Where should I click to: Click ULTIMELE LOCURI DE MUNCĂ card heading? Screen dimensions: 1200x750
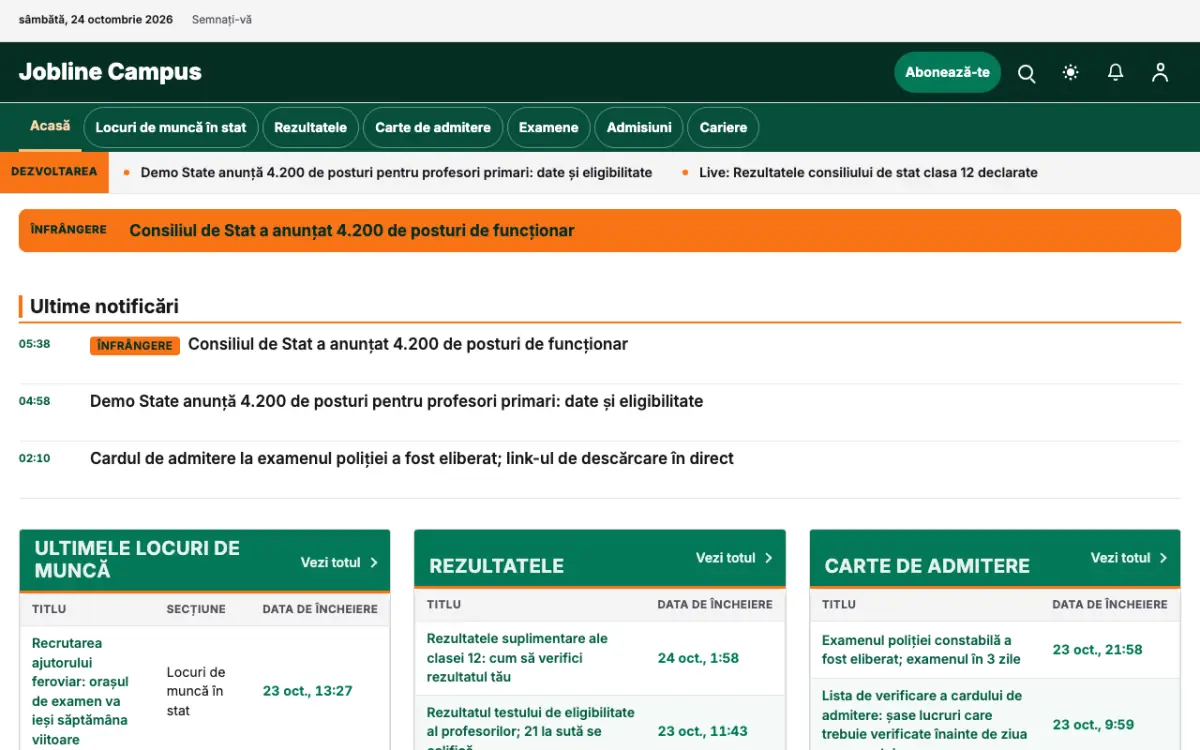click(137, 559)
